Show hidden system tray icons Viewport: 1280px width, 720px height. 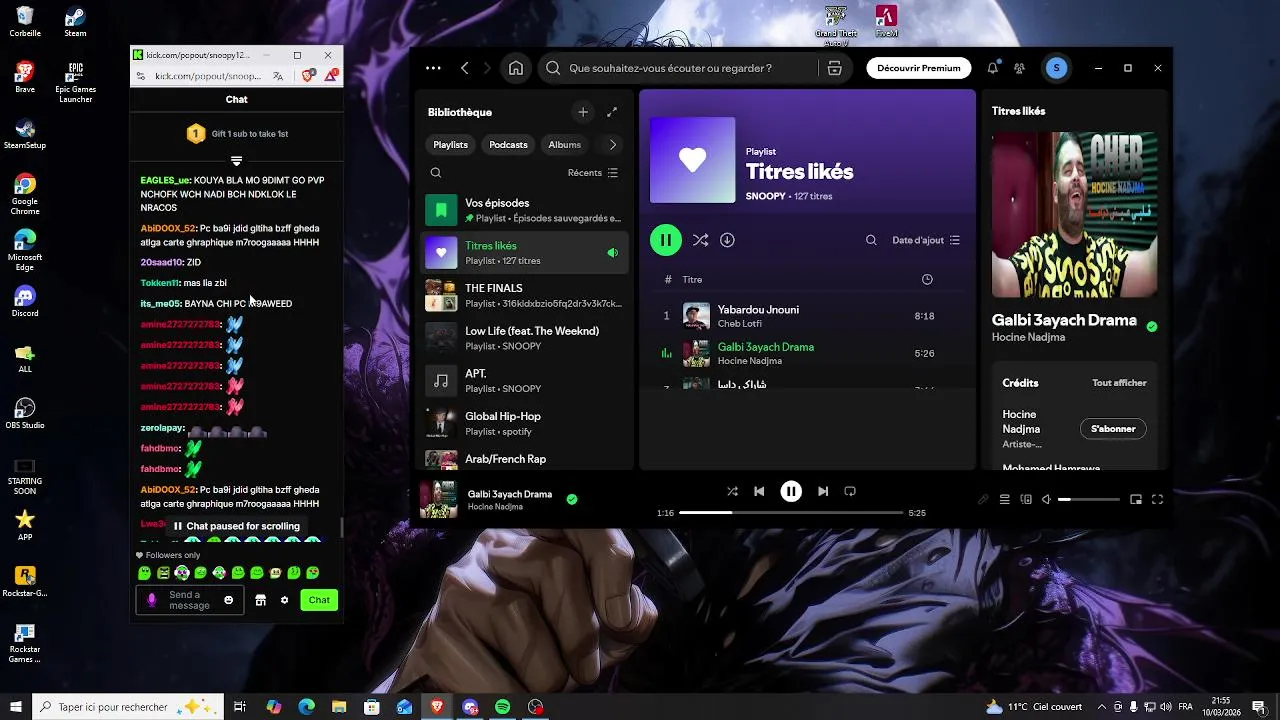click(x=1102, y=706)
